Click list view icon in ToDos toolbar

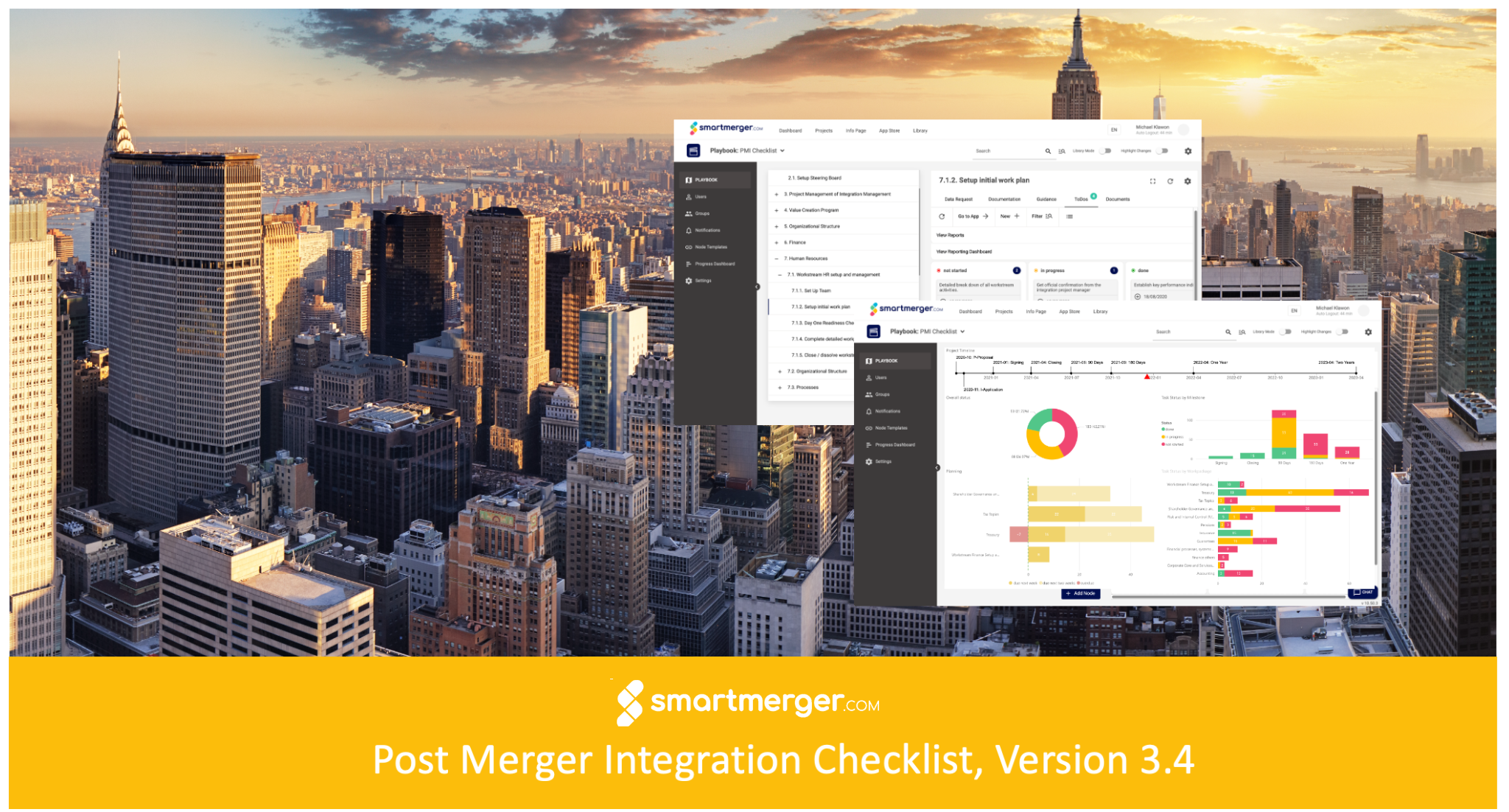[1070, 217]
